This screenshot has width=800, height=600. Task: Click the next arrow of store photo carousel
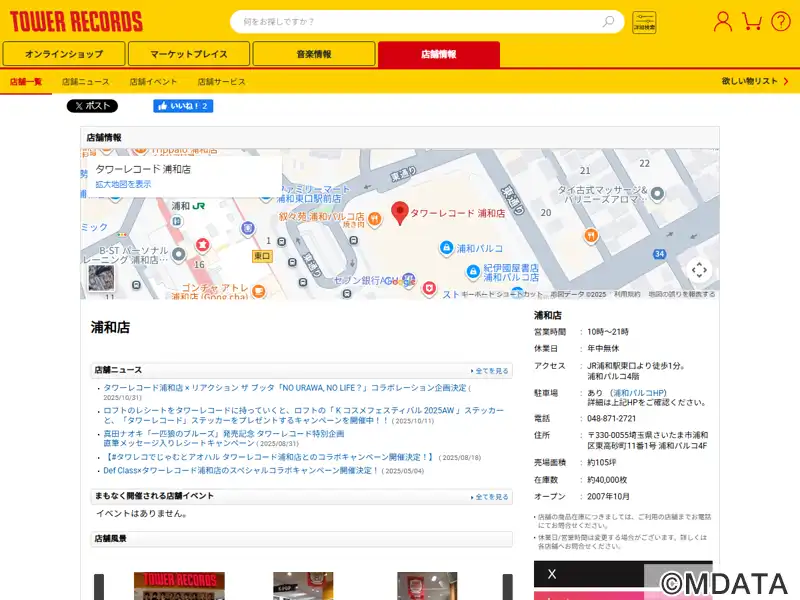(x=508, y=587)
